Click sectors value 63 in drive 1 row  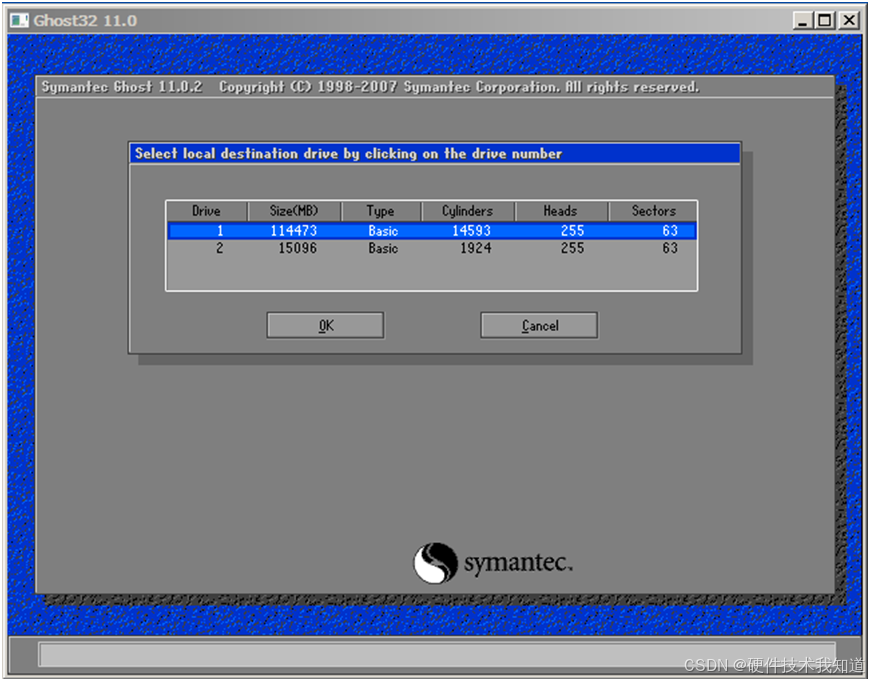(x=670, y=231)
